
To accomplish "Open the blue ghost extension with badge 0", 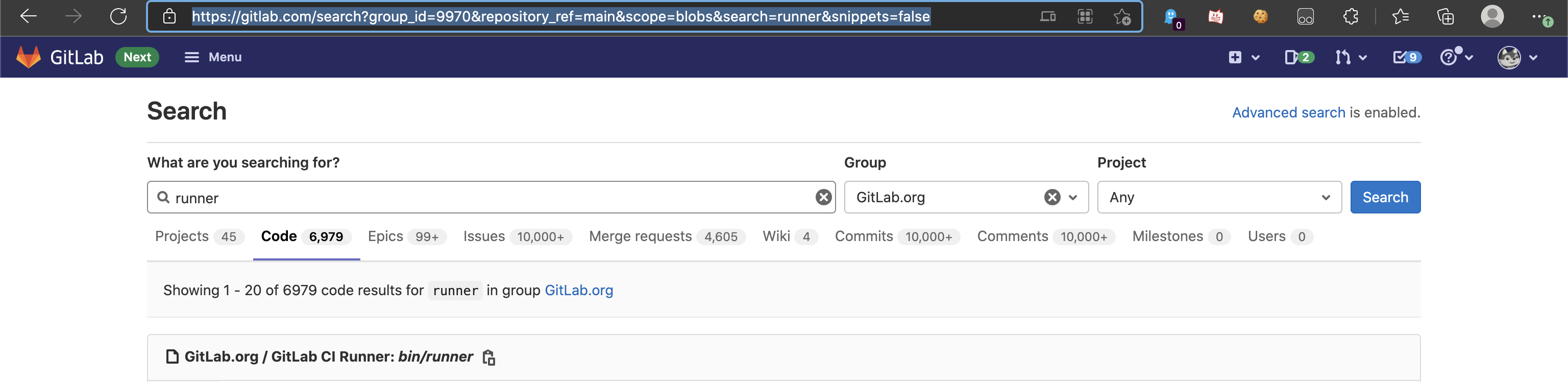I will click(x=1172, y=18).
